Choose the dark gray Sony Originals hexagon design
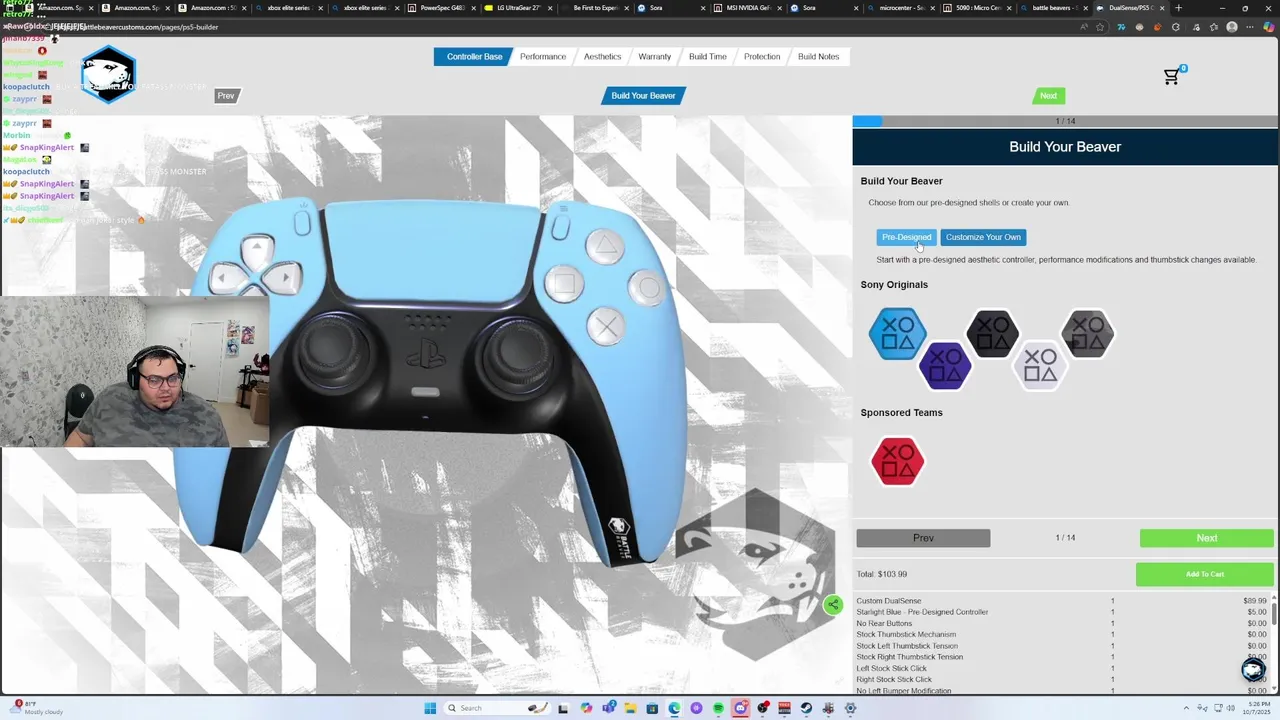Viewport: 1280px width, 720px height. (1087, 333)
